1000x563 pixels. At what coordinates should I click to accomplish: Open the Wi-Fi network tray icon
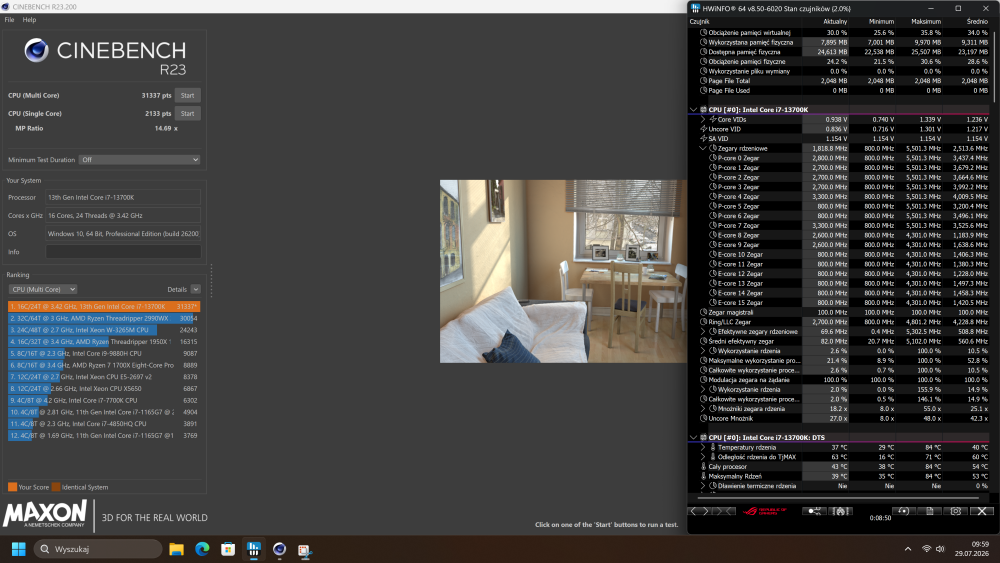926,549
